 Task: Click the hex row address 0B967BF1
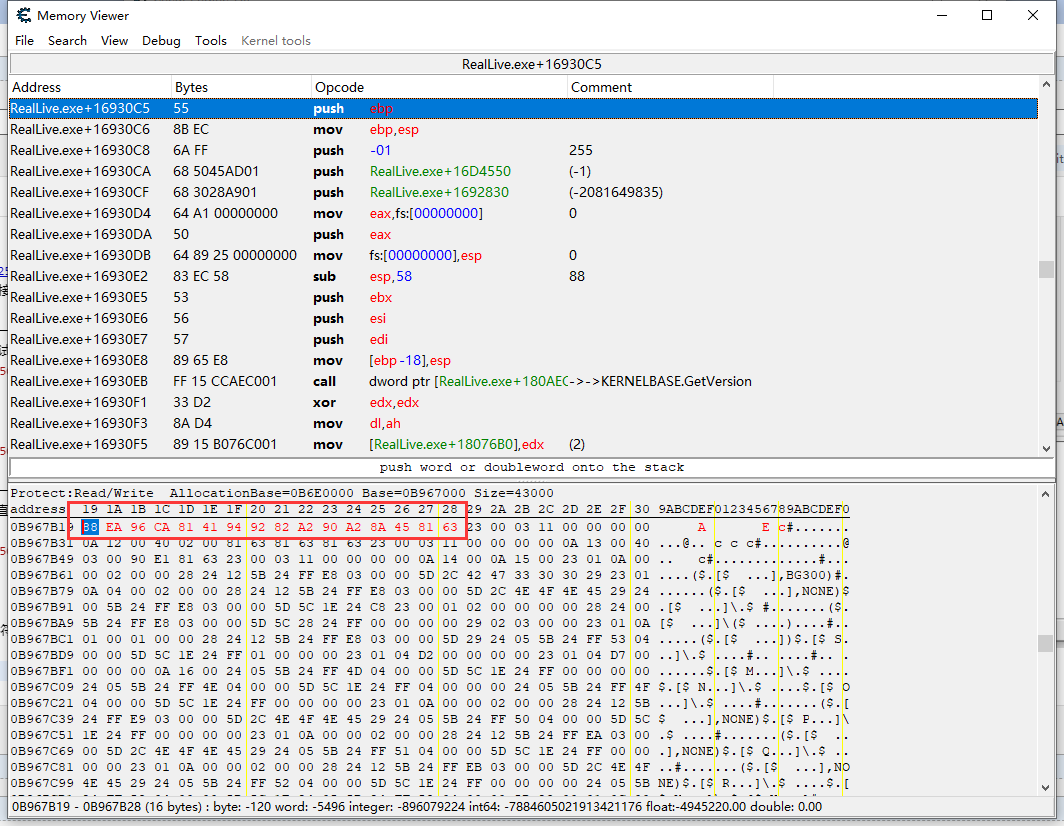[x=42, y=671]
